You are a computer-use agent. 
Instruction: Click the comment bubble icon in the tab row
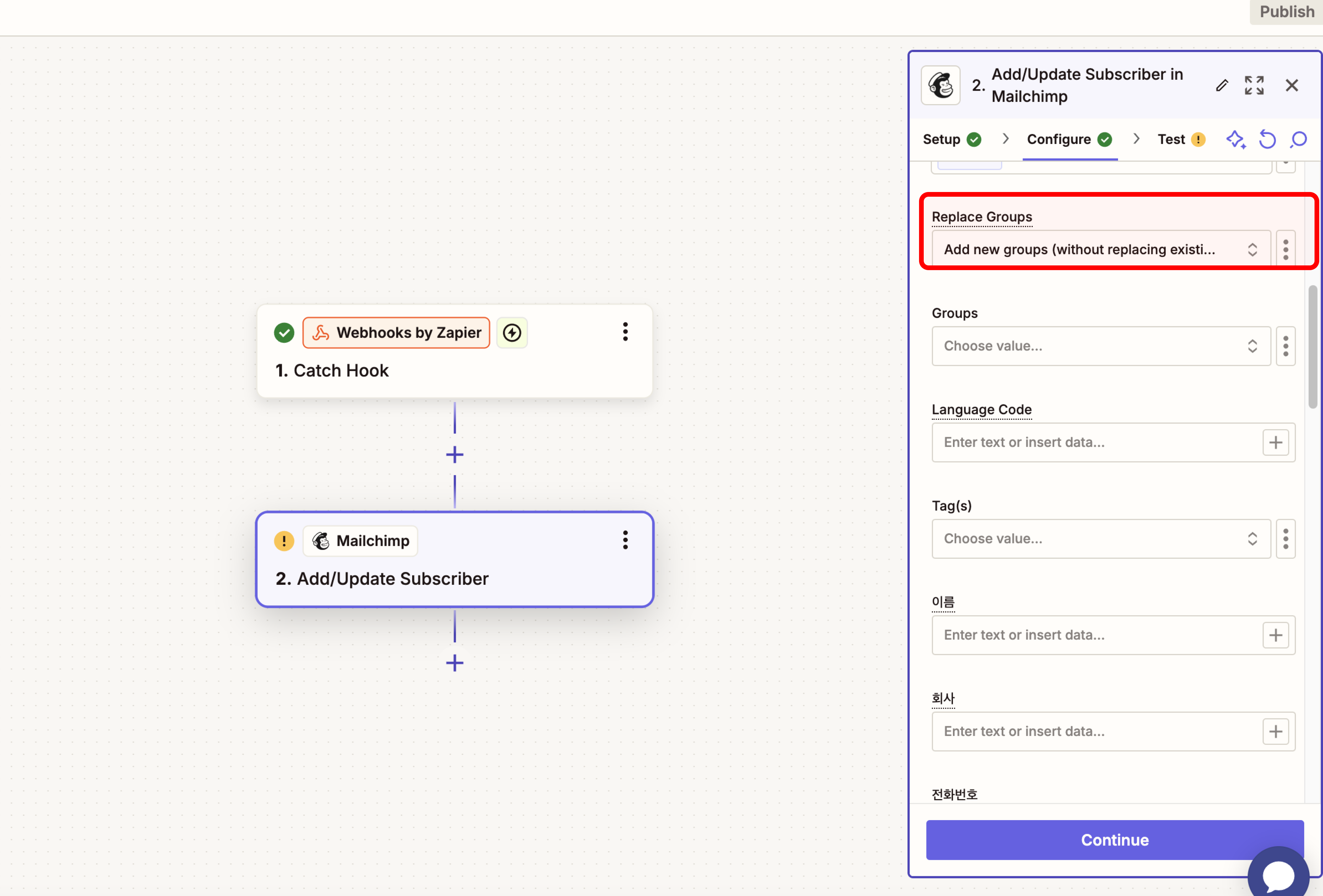[1299, 139]
